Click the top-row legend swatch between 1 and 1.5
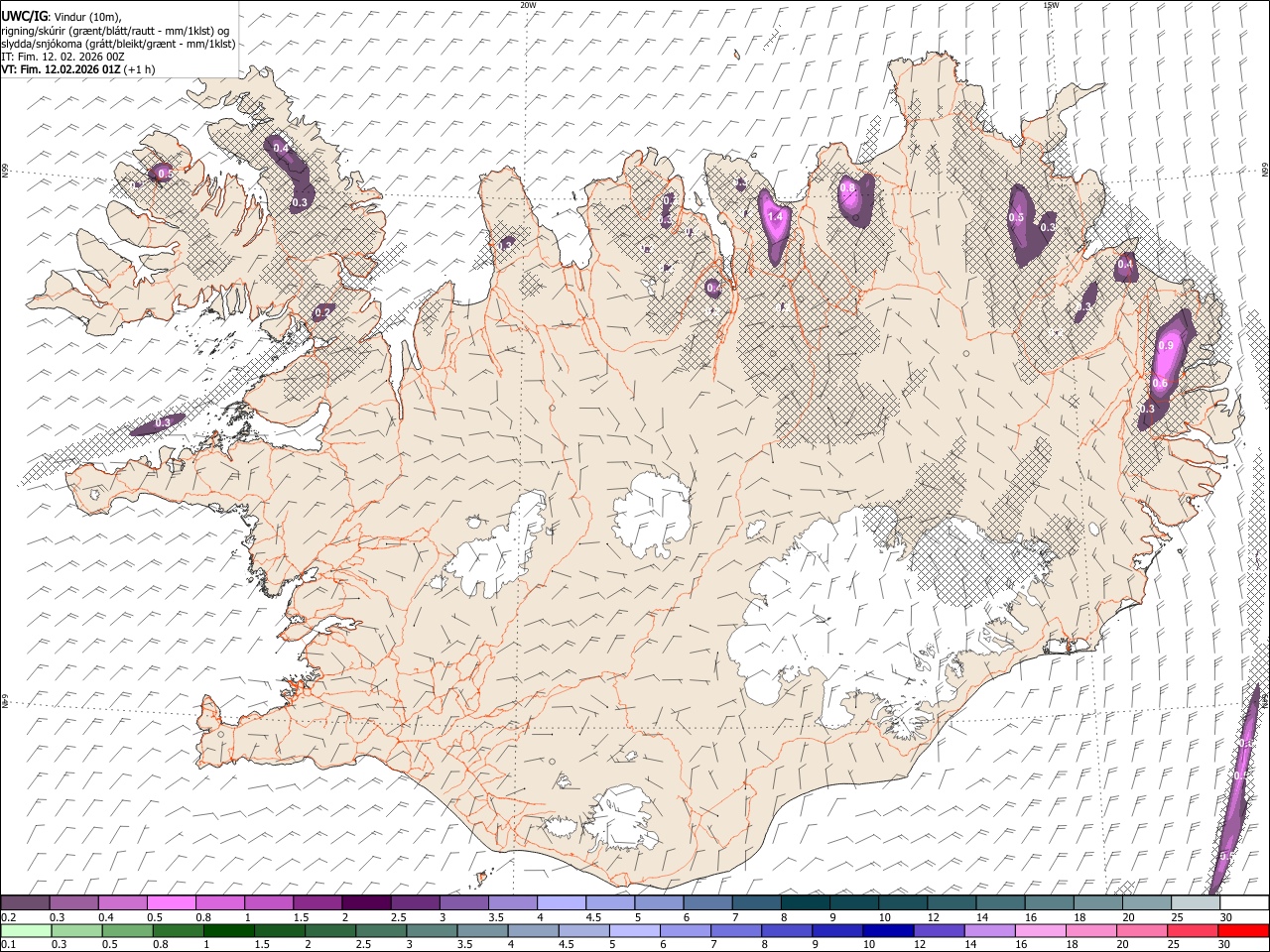Screen dimensions: 1270x952 click(269, 903)
